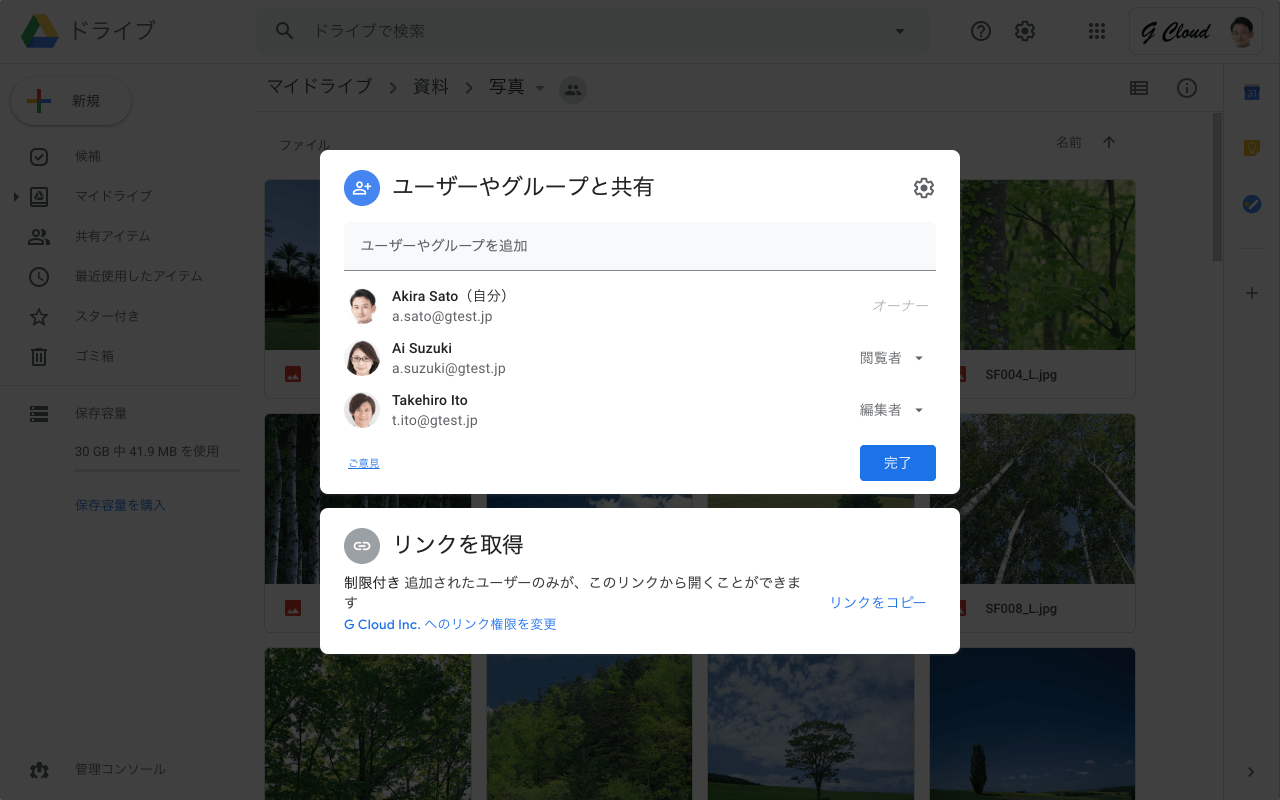
Task: Click the add-person icon in share dialog
Action: tap(362, 188)
